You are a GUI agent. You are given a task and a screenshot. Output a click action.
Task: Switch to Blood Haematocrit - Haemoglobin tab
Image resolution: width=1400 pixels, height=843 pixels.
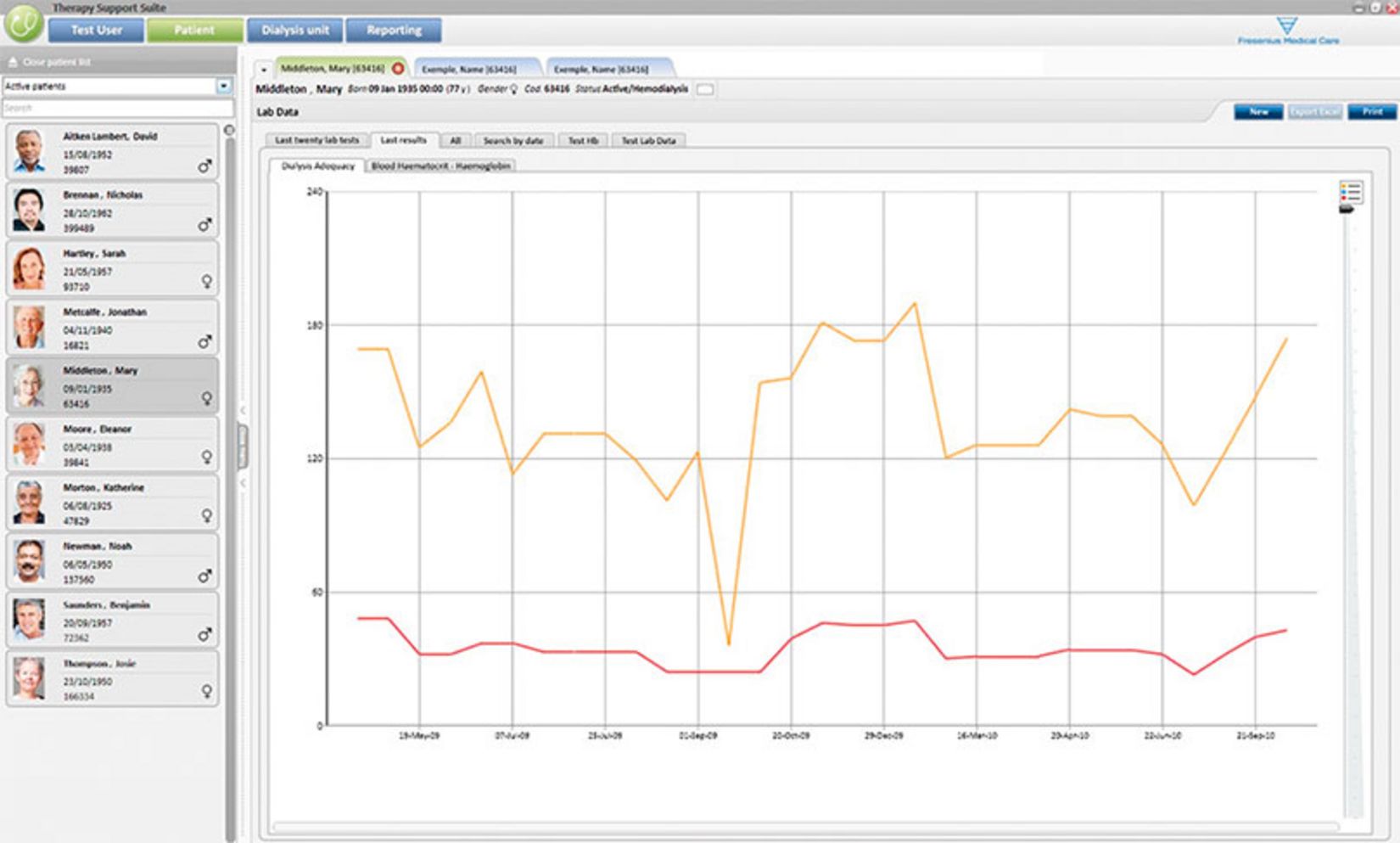pos(440,166)
